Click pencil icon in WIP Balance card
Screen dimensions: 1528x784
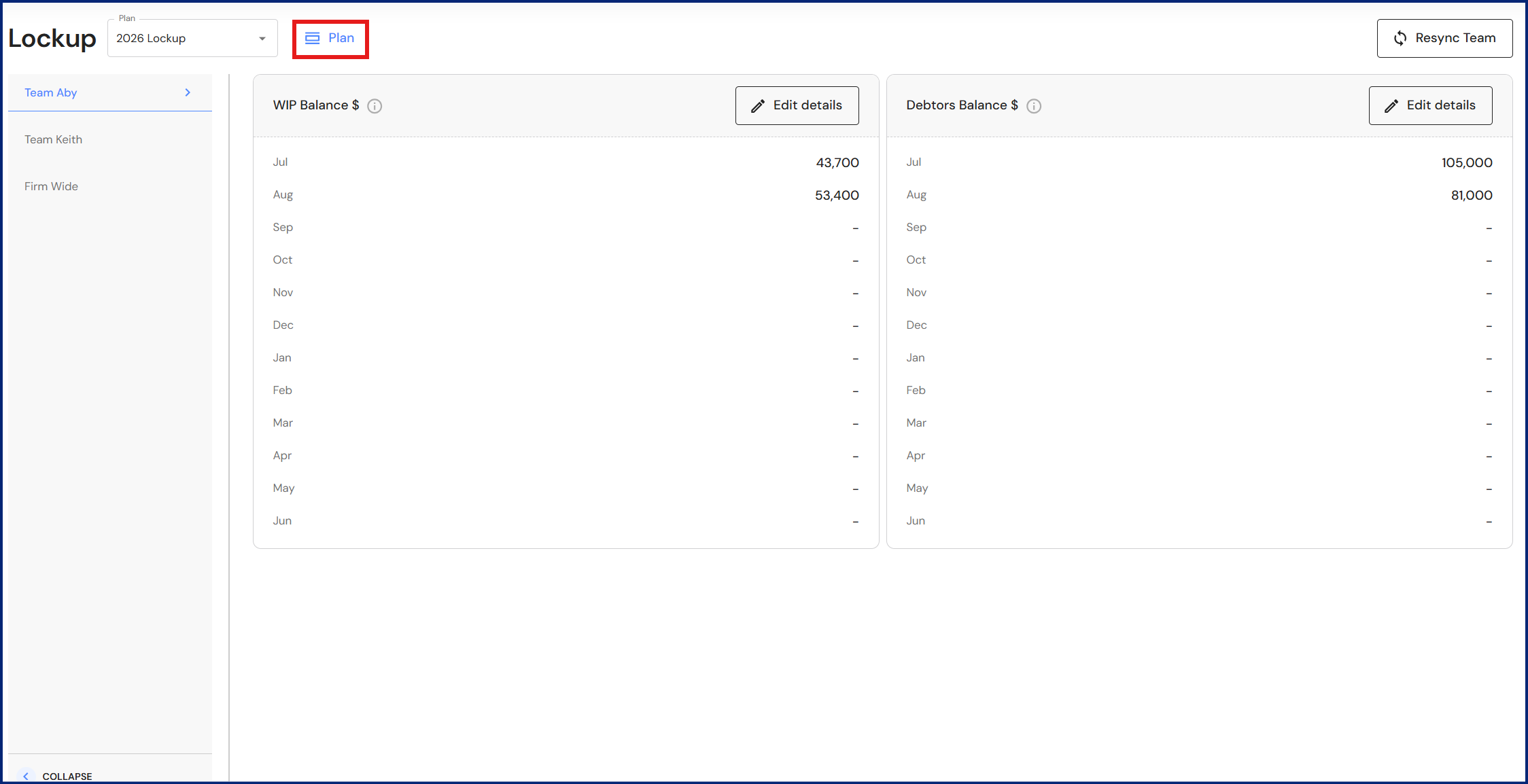[x=758, y=106]
